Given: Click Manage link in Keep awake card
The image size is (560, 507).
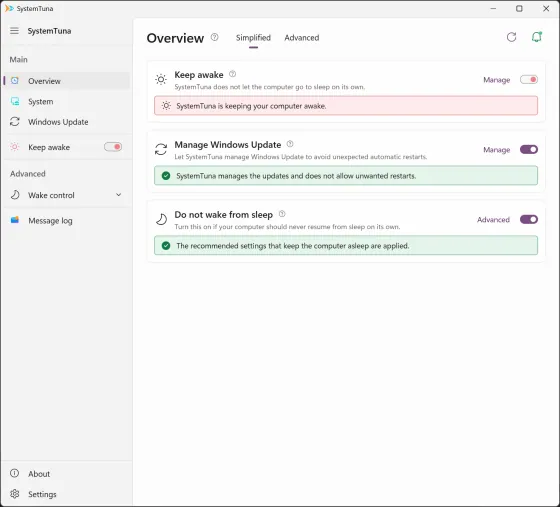Looking at the screenshot, I should tap(496, 80).
